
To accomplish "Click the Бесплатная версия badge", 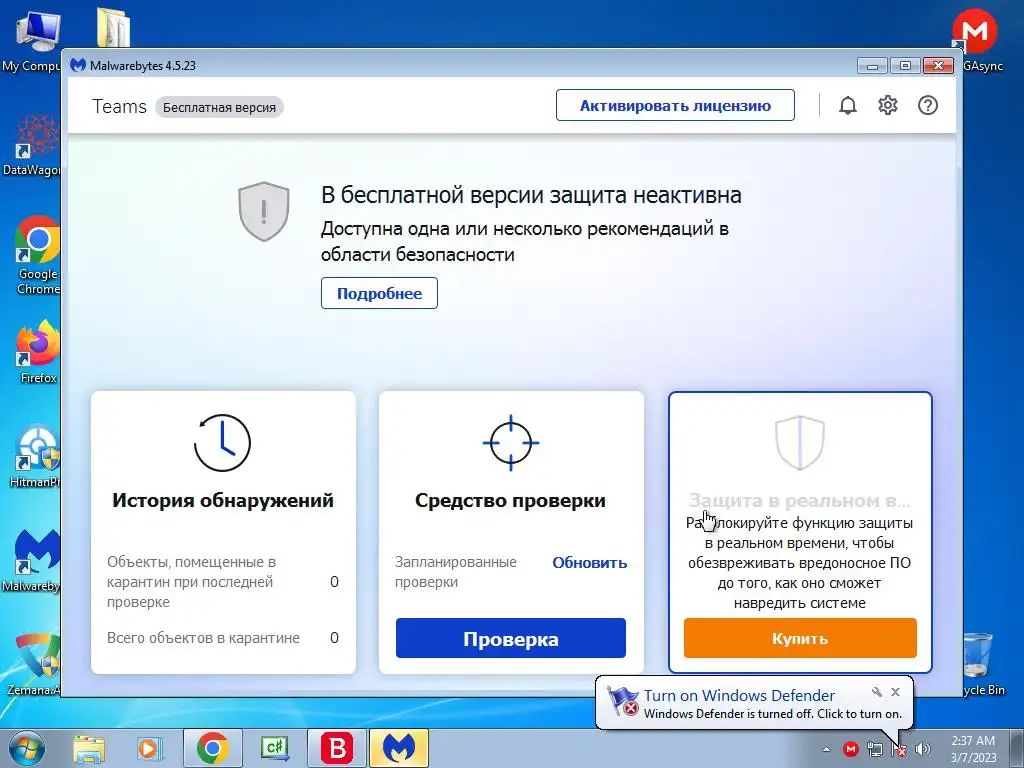I will coord(219,107).
